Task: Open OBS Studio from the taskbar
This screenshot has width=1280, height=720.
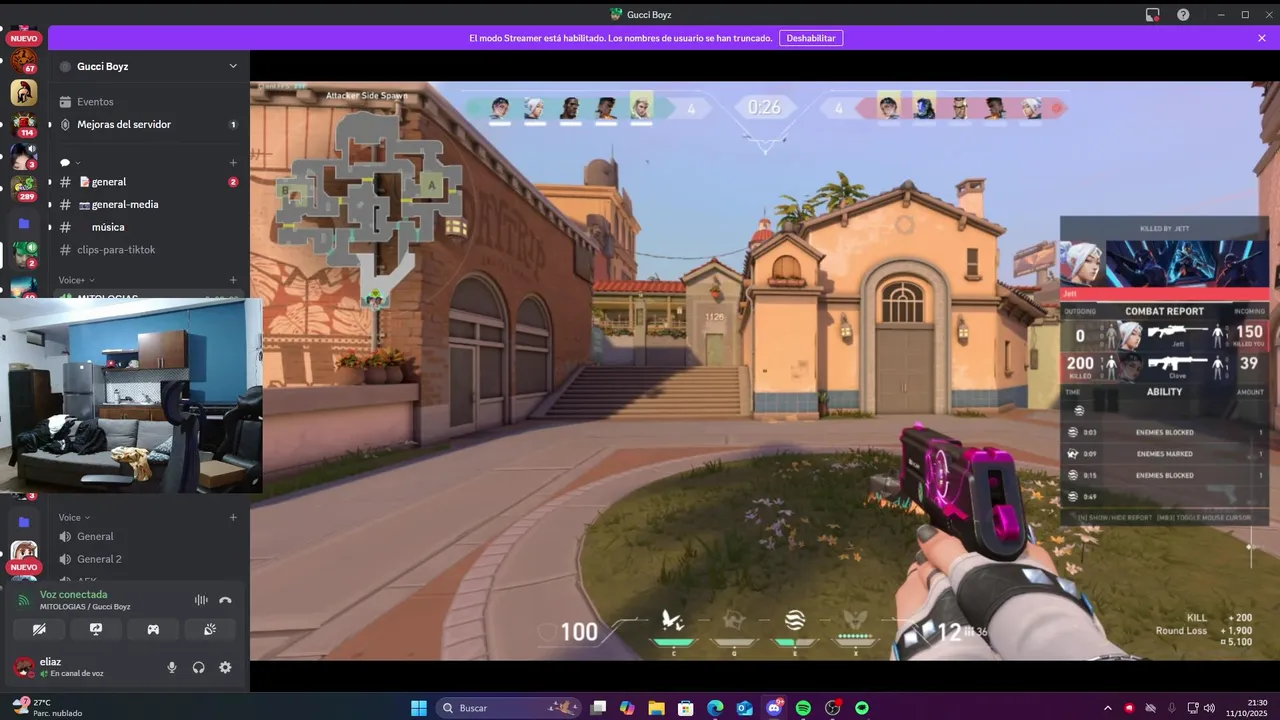Action: [x=832, y=708]
